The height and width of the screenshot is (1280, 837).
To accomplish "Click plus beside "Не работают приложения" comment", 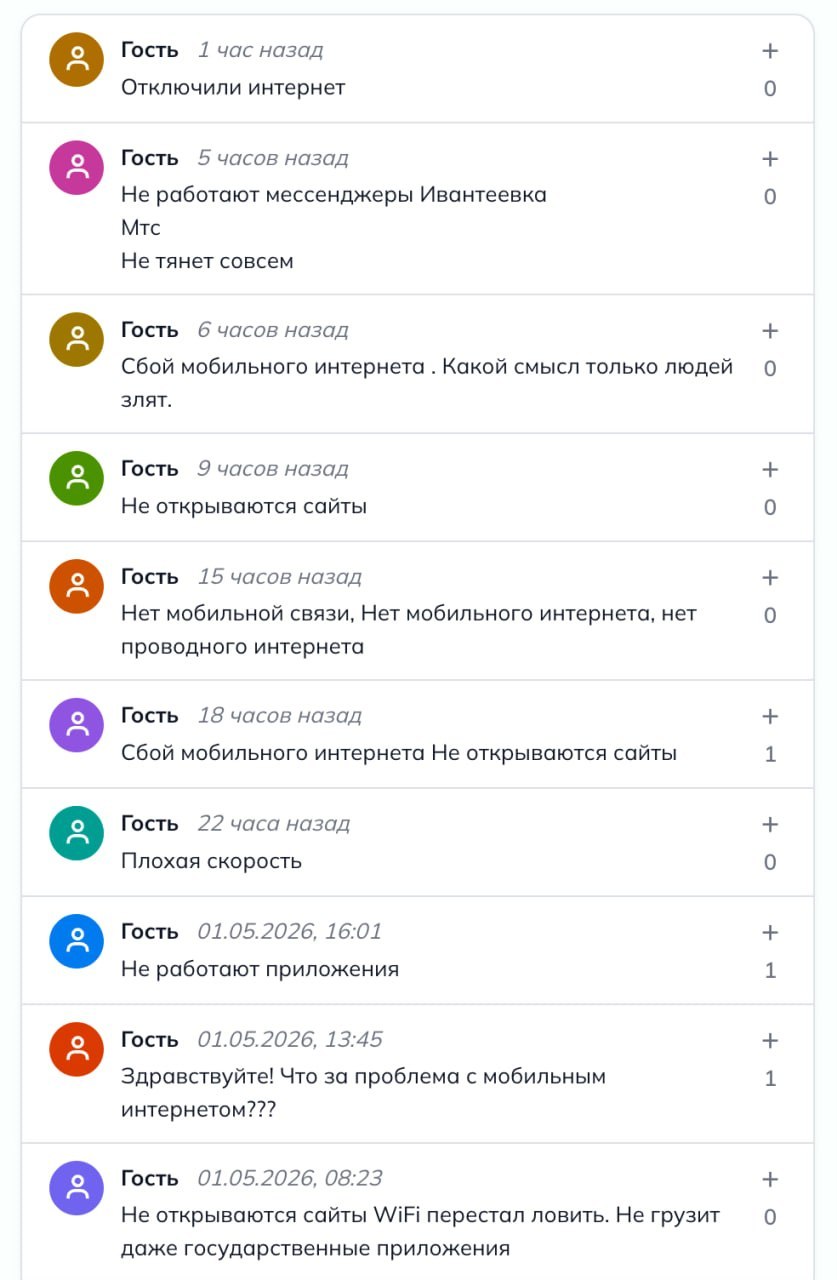I will [770, 933].
